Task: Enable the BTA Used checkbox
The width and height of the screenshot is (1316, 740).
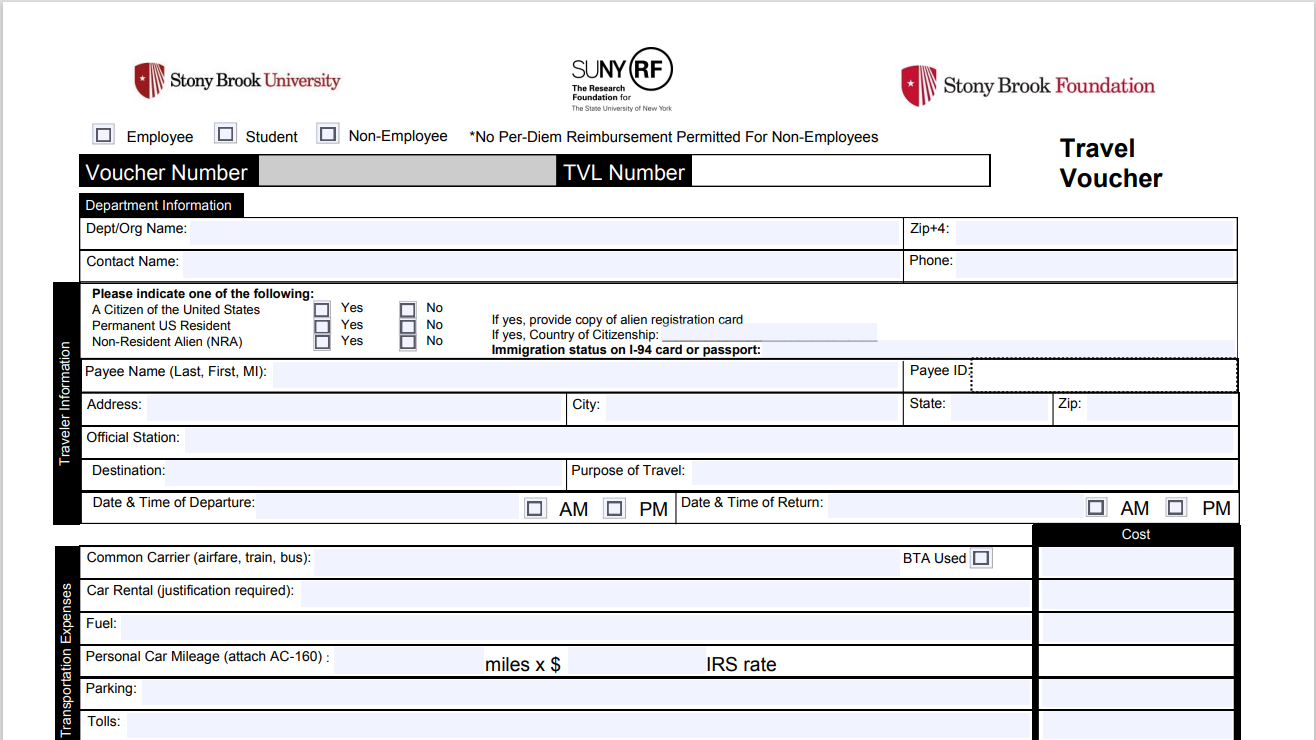Action: tap(981, 557)
